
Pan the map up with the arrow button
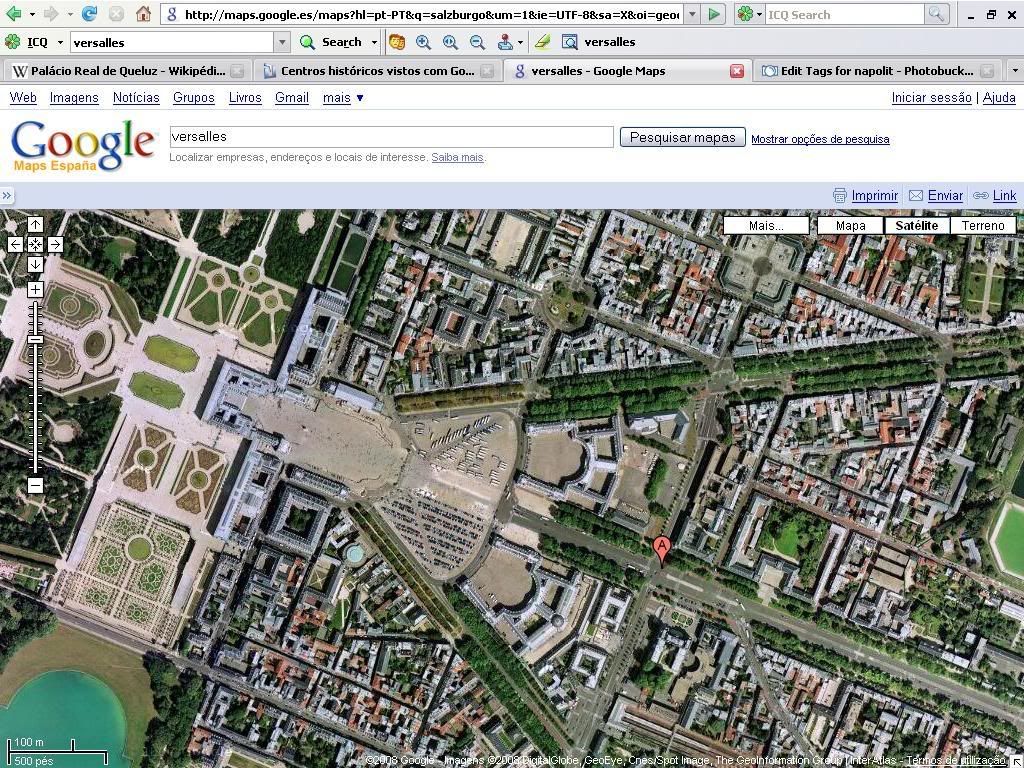pyautogui.click(x=35, y=224)
